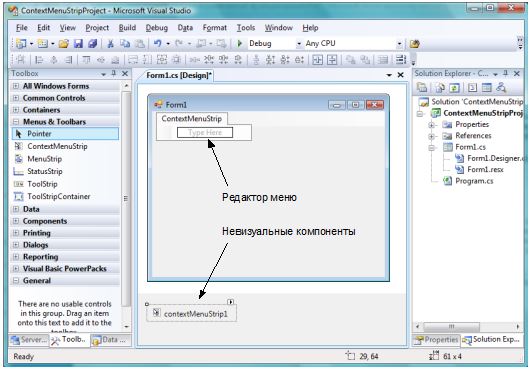
Task: Click the Paste icon in the toolbar
Action: 140,44
